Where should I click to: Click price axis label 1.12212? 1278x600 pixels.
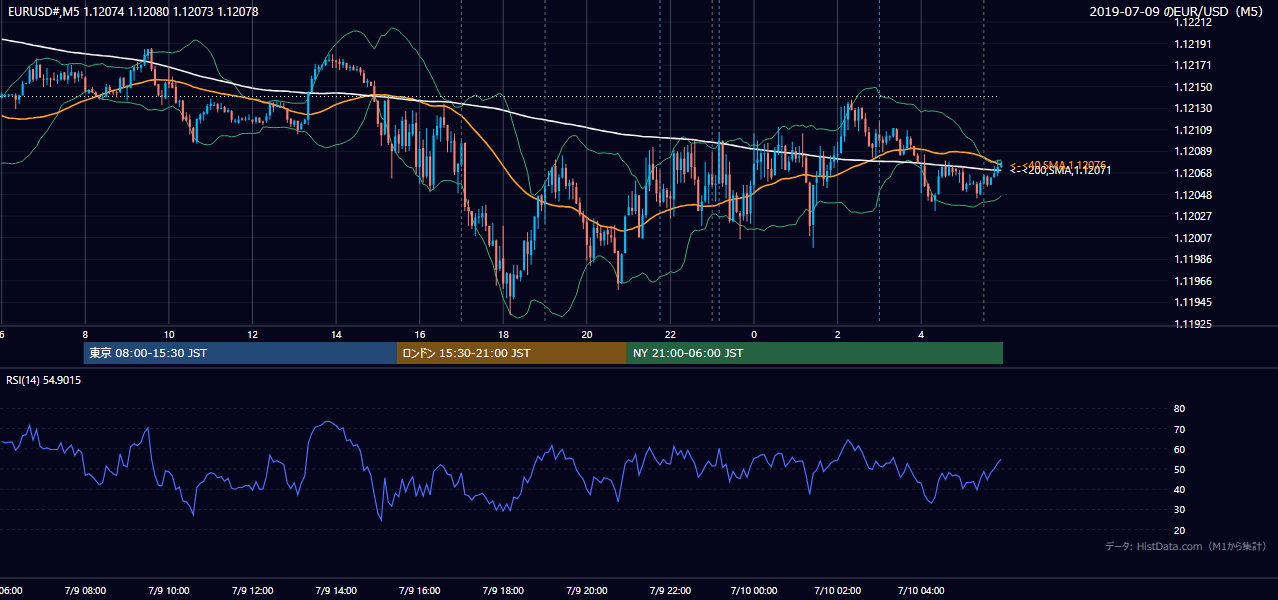click(1194, 22)
